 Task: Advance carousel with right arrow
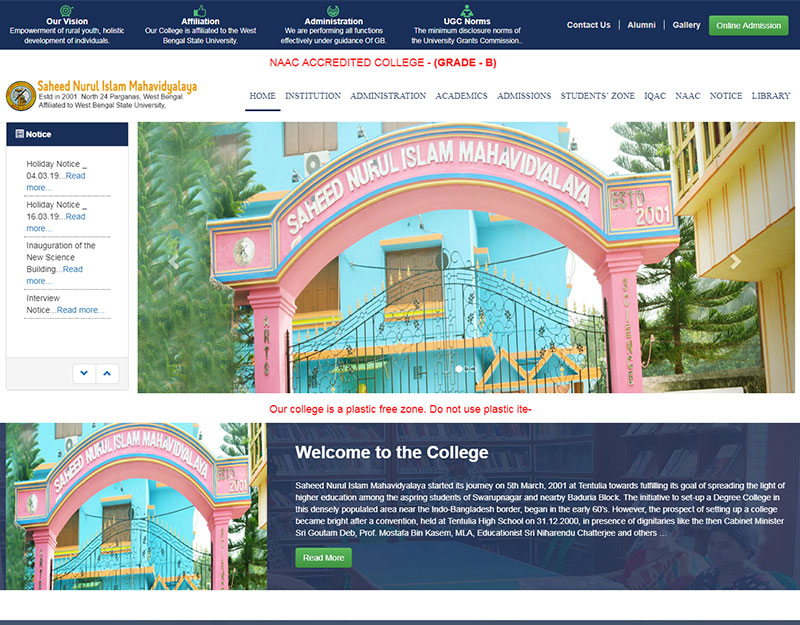click(735, 262)
